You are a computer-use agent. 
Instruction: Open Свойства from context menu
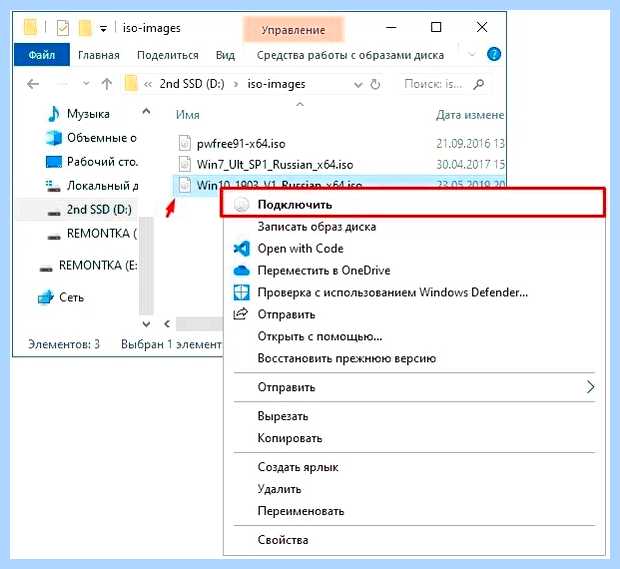point(413,540)
